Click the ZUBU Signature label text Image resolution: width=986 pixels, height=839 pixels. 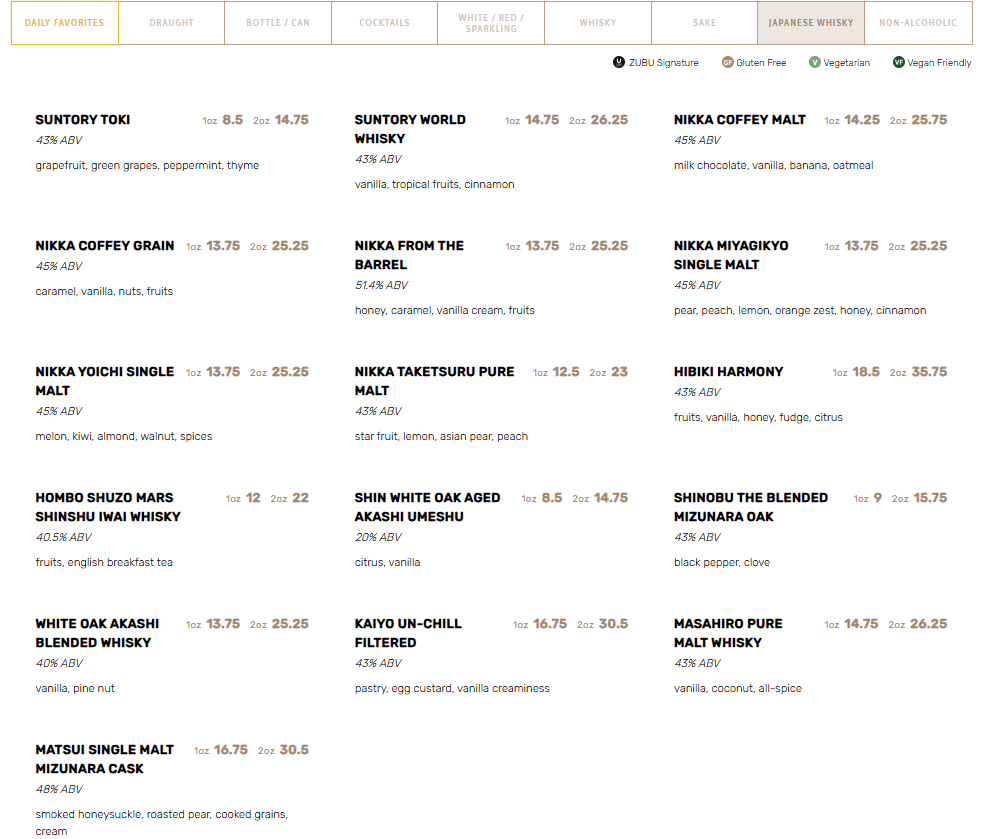[664, 63]
